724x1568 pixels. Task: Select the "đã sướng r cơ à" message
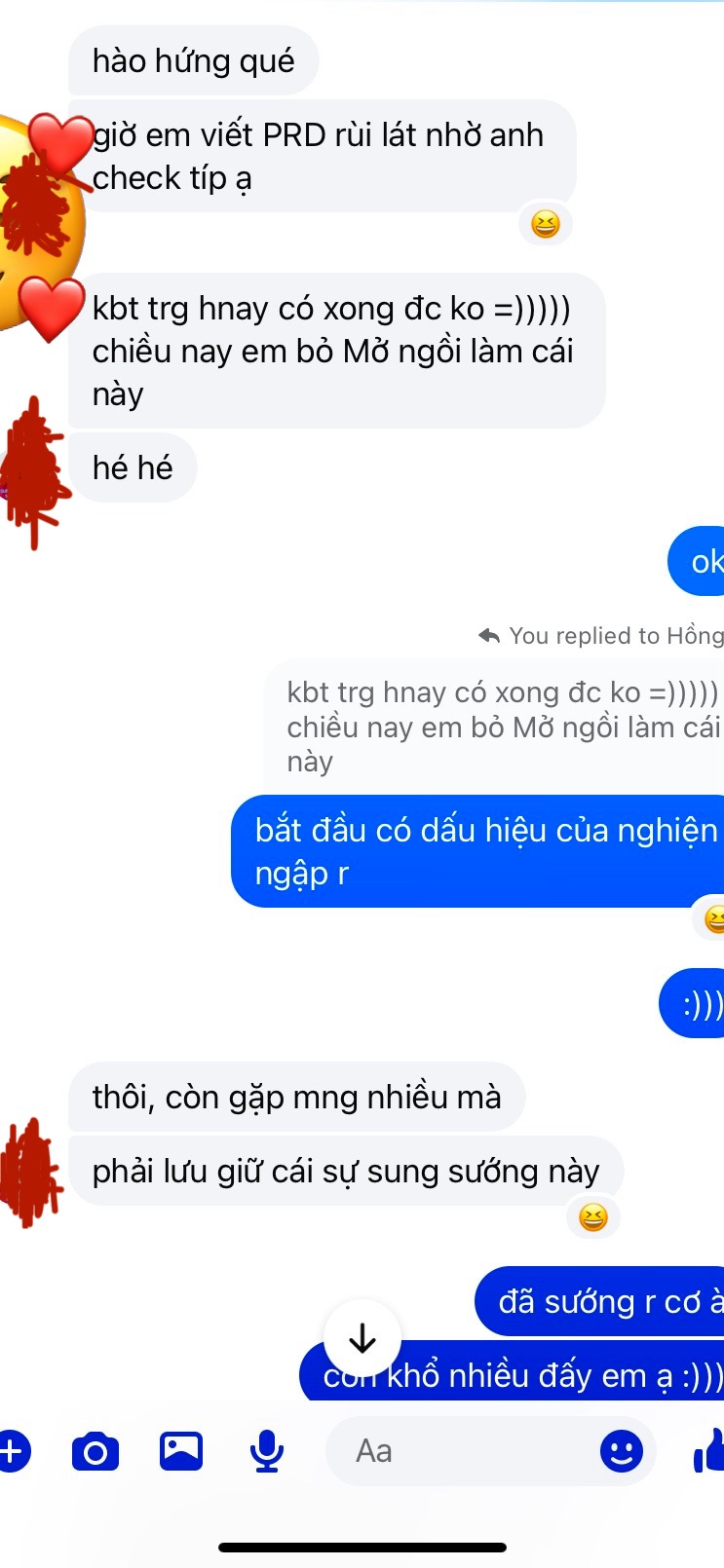tap(600, 1301)
